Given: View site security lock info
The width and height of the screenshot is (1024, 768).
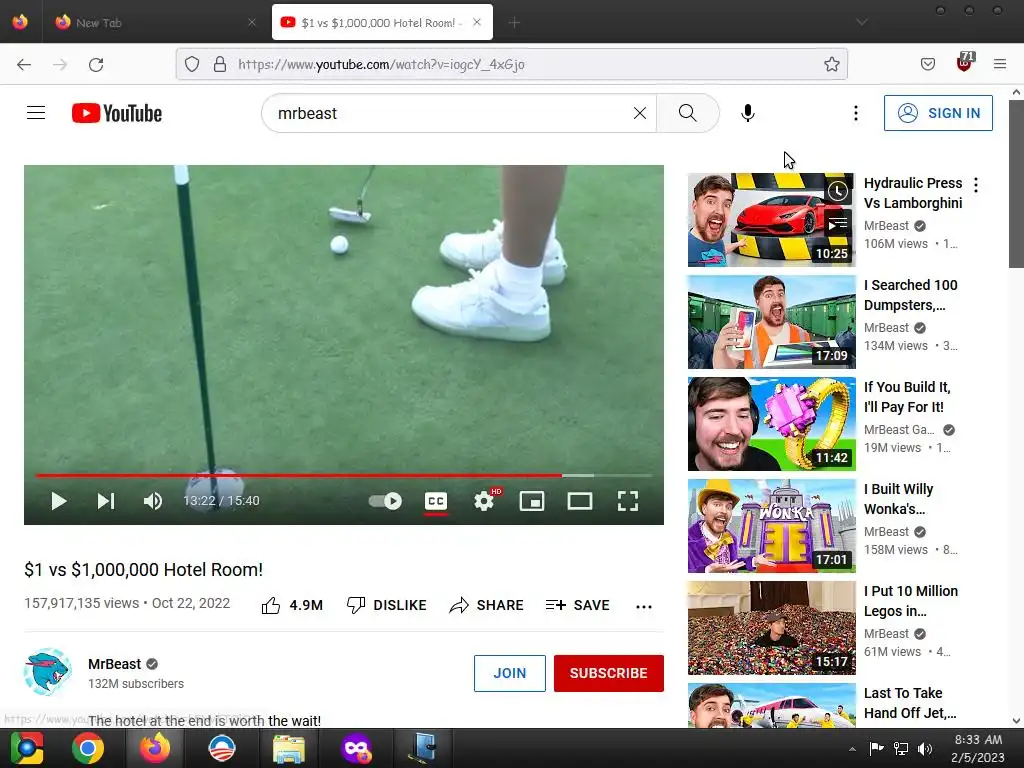Looking at the screenshot, I should (220, 64).
